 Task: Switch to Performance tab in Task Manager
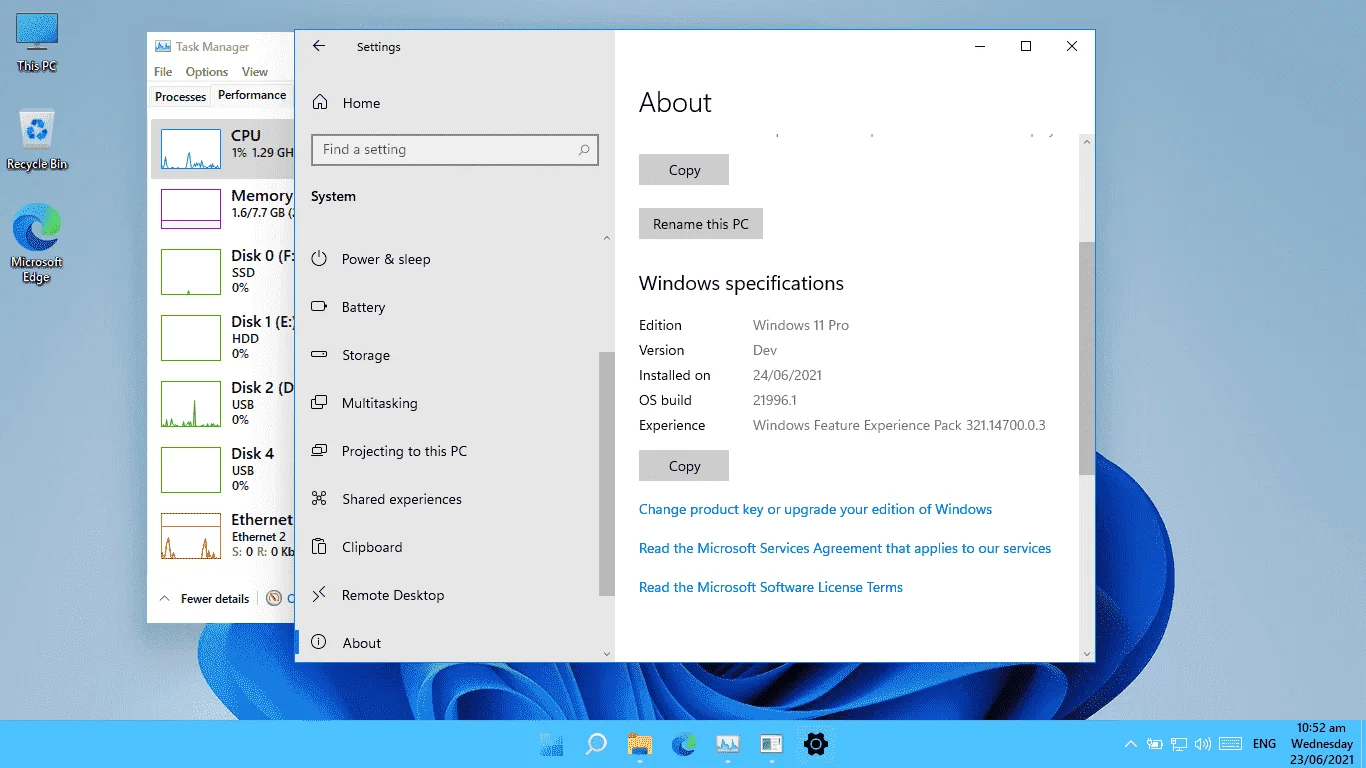coord(252,95)
